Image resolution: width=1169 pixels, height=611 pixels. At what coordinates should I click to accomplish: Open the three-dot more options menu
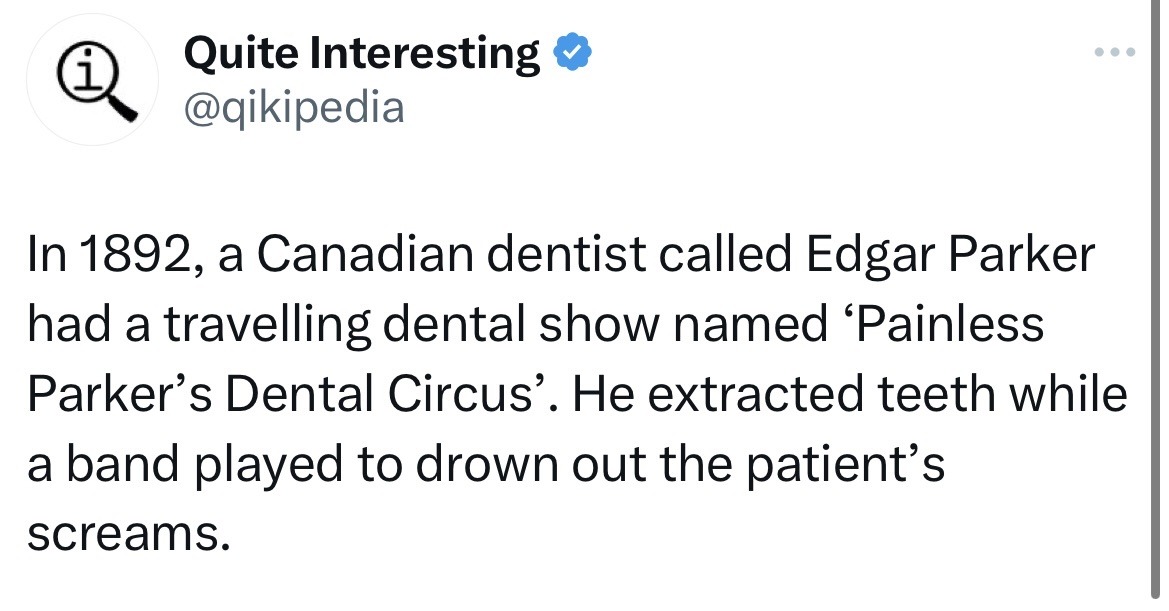click(1116, 51)
